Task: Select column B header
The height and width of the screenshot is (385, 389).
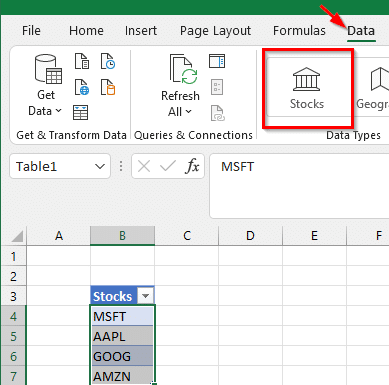Action: [x=122, y=236]
